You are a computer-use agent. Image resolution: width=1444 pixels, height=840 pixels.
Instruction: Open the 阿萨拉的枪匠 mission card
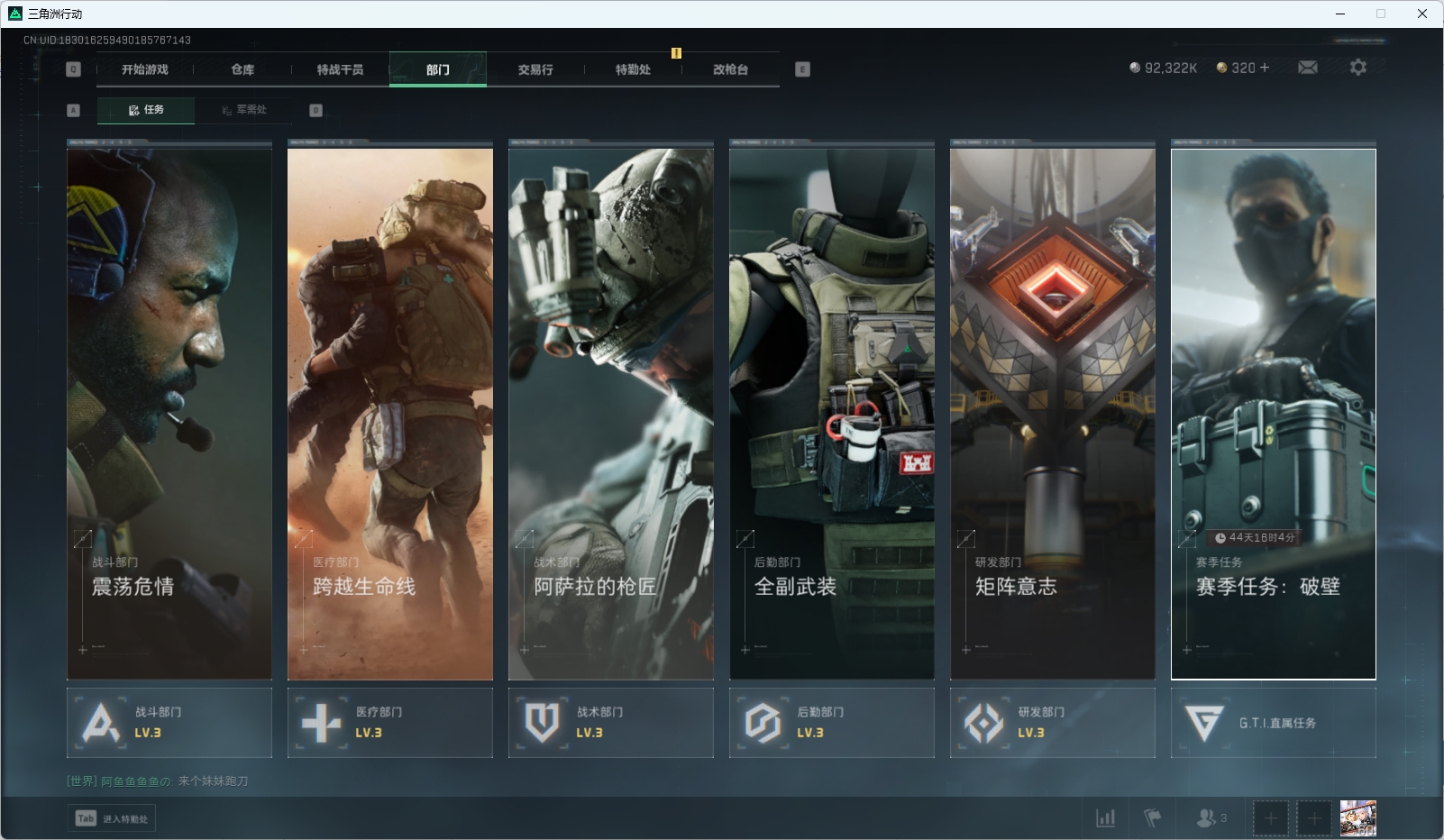coord(611,415)
